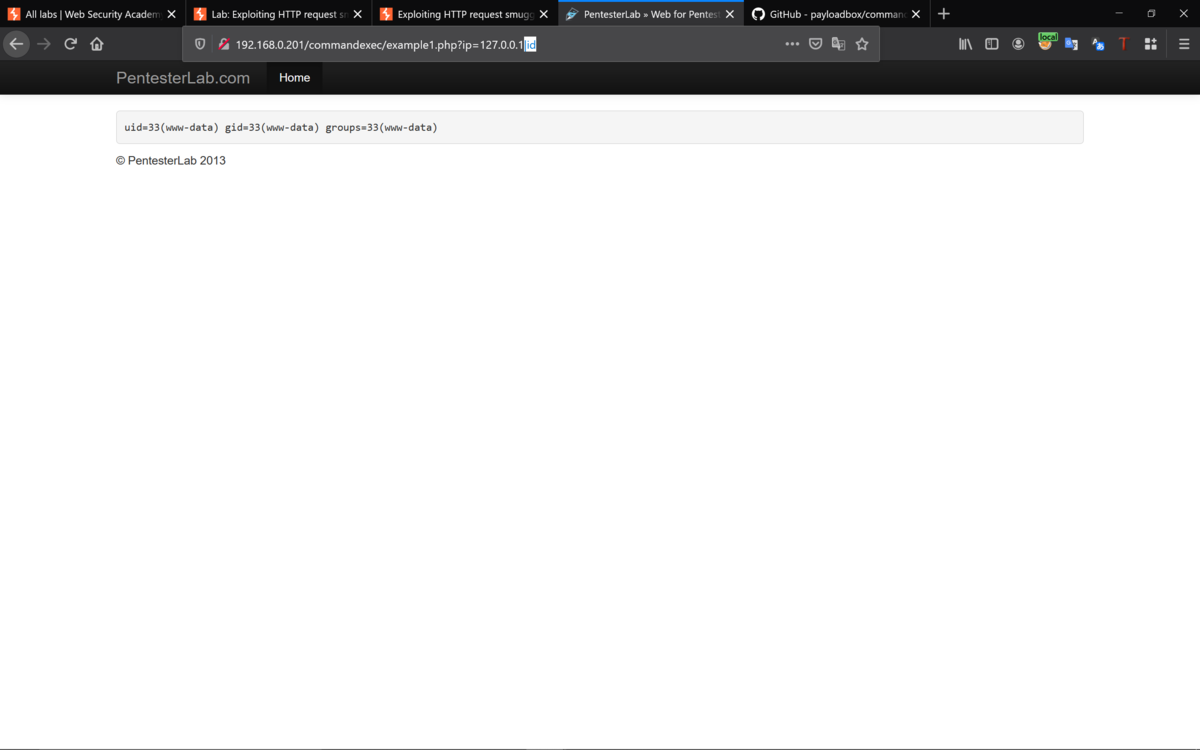Switch to GitHub payloadbox tab
The width and height of the screenshot is (1200, 750).
pos(837,14)
